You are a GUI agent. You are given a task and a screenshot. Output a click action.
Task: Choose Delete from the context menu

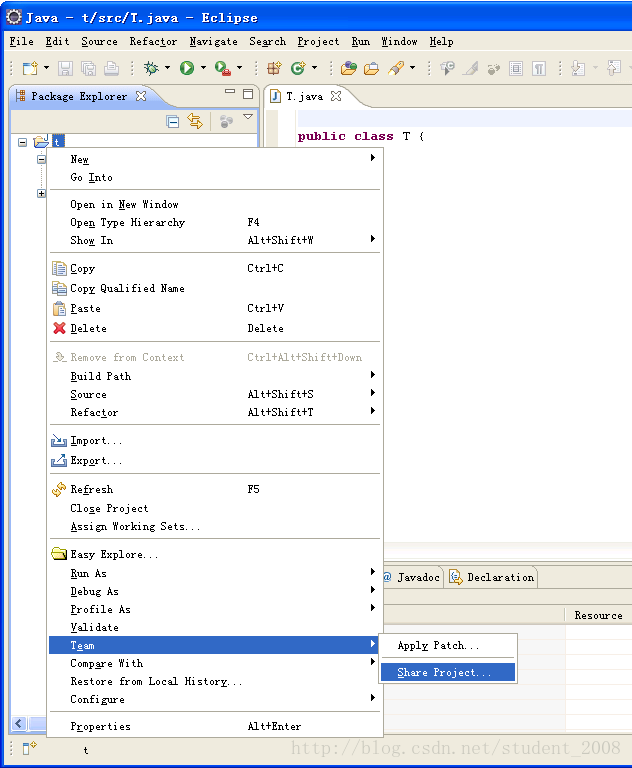pos(215,329)
